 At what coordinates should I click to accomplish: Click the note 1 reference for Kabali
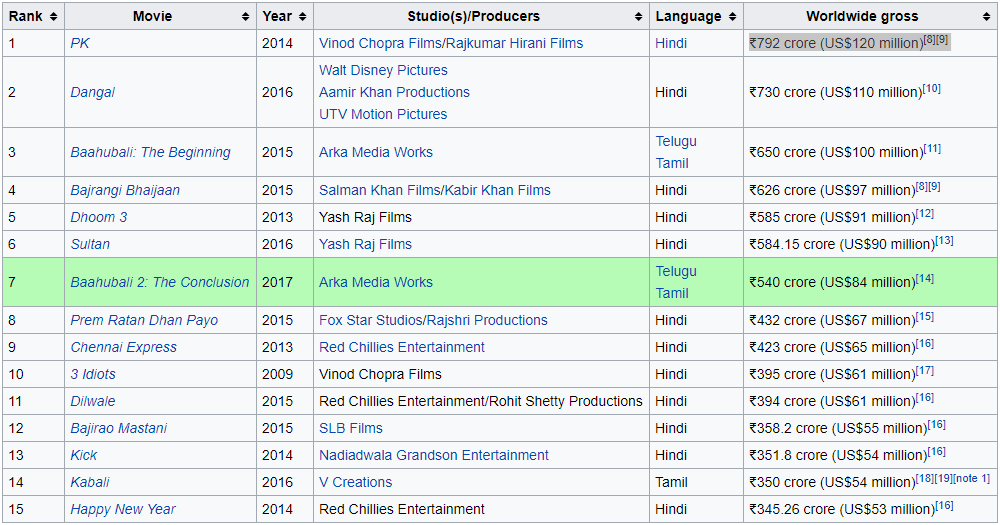(x=971, y=478)
